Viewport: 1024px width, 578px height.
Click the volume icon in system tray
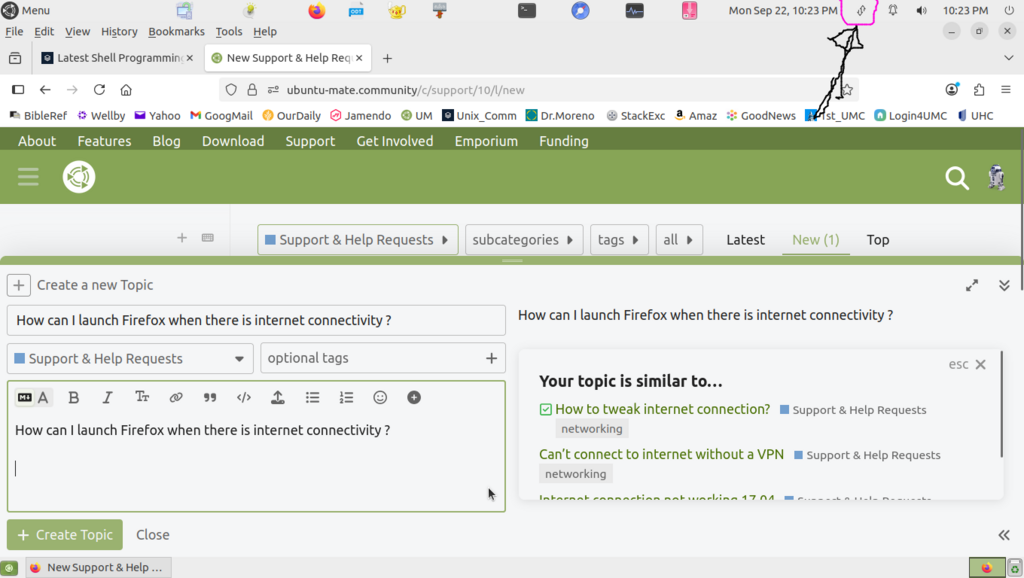coord(921,11)
